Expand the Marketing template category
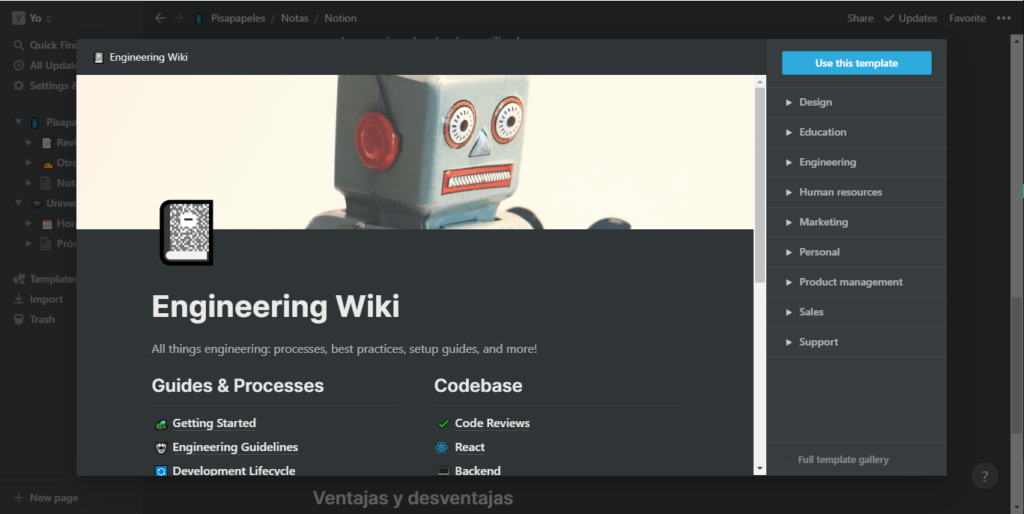 823,222
